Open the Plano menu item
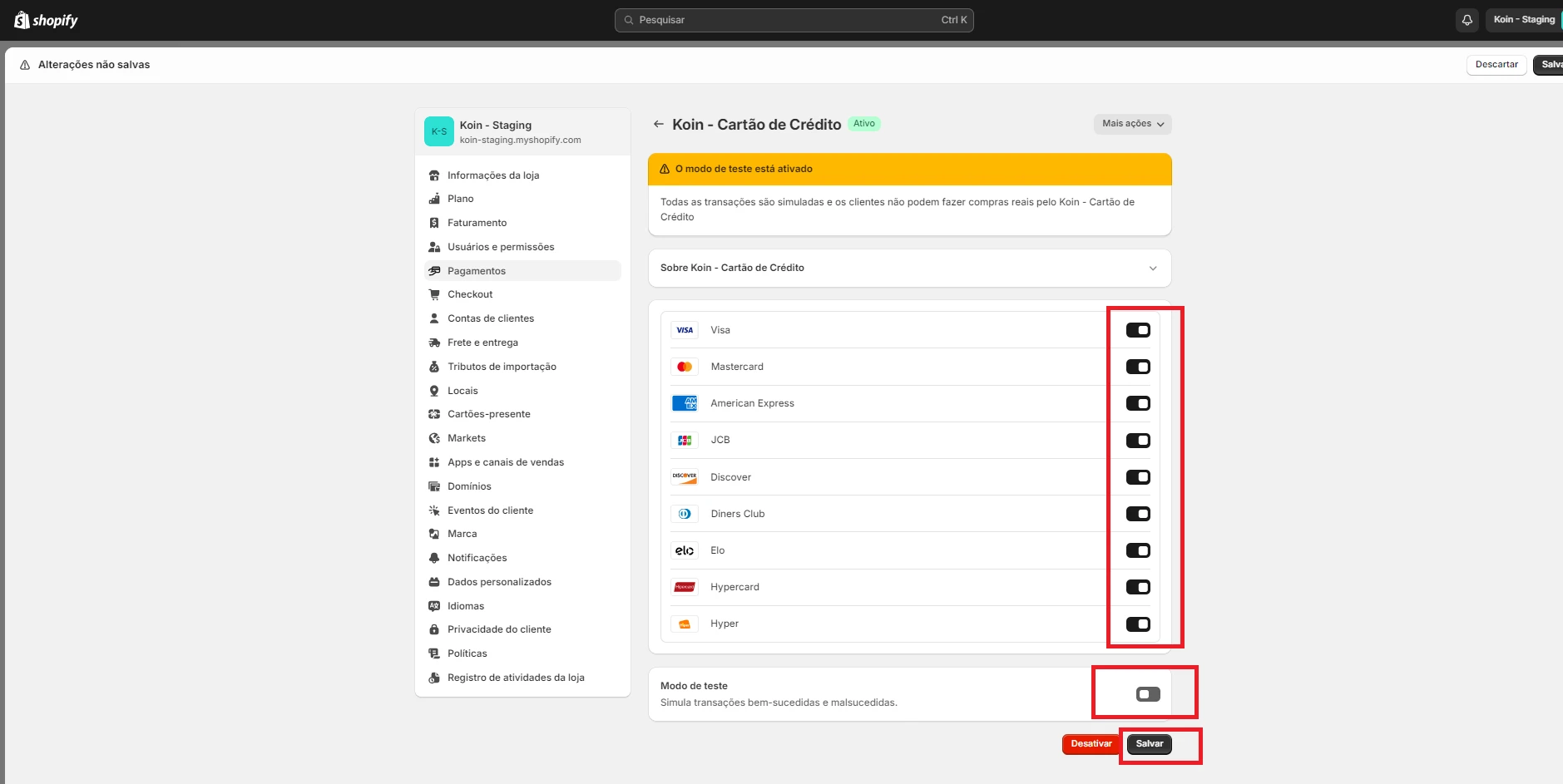 [522, 199]
